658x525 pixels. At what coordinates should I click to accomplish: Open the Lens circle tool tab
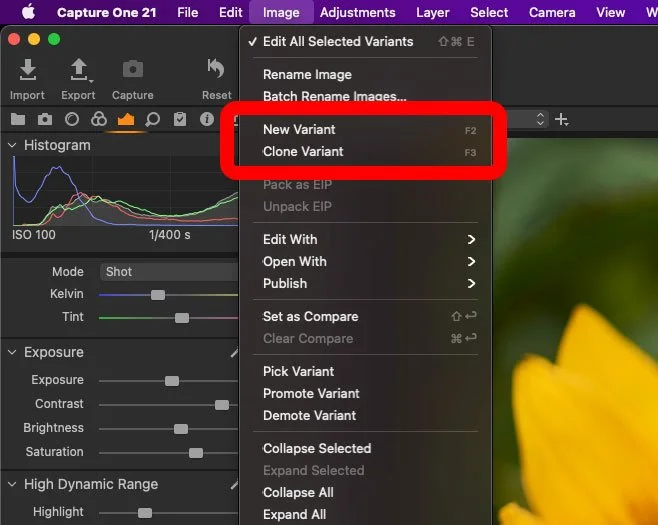[x=72, y=120]
